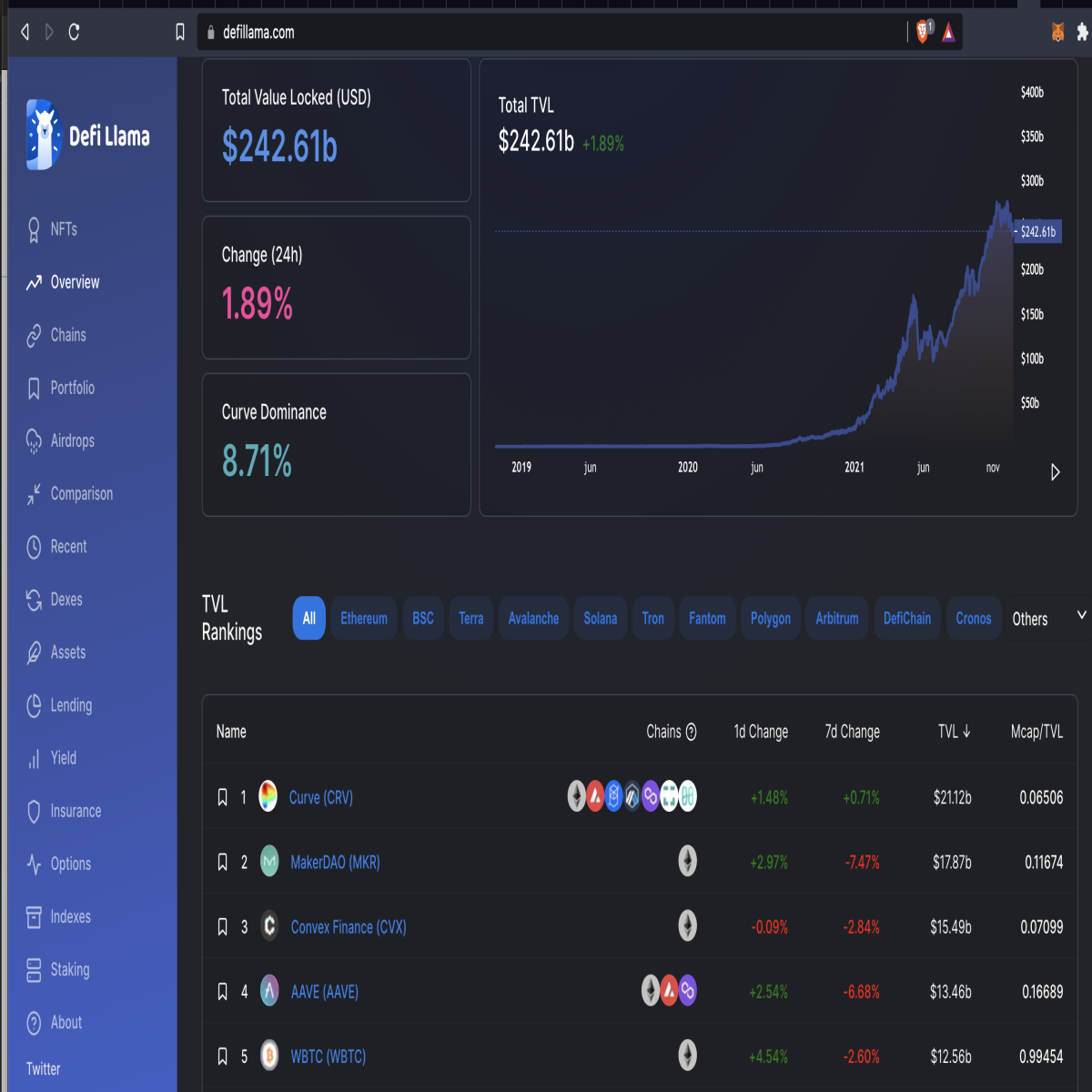Image resolution: width=1092 pixels, height=1092 pixels.
Task: Click the $242.61b marker on chart
Action: 1037,231
